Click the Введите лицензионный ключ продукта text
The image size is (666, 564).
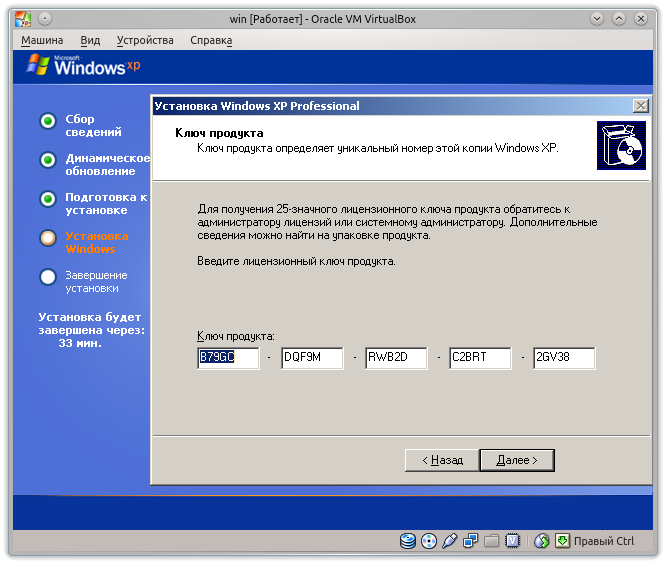pos(296,261)
